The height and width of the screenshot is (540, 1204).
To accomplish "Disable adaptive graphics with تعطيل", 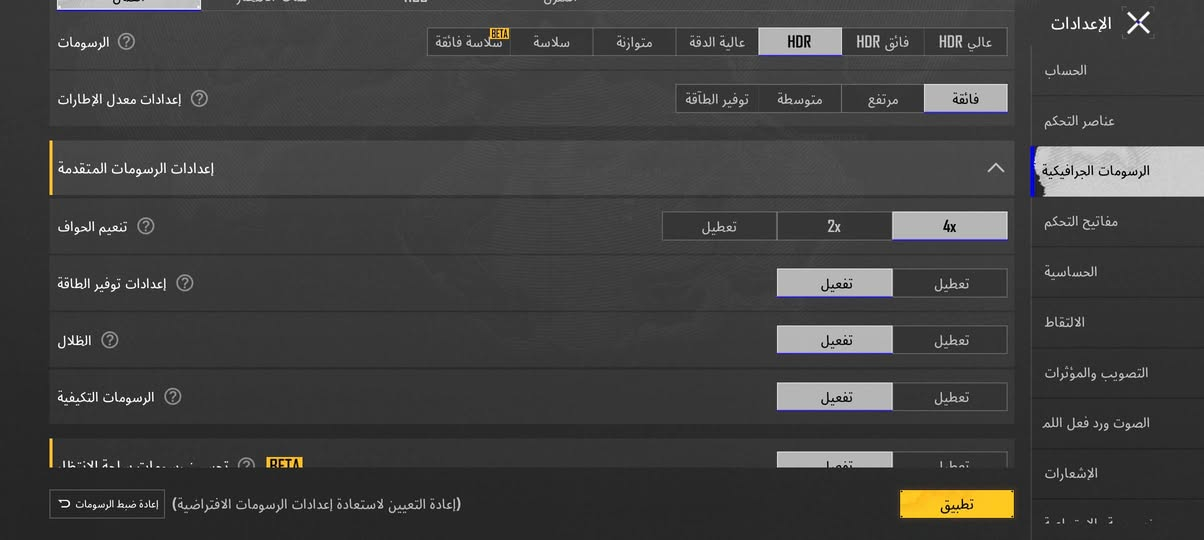I will tap(950, 397).
